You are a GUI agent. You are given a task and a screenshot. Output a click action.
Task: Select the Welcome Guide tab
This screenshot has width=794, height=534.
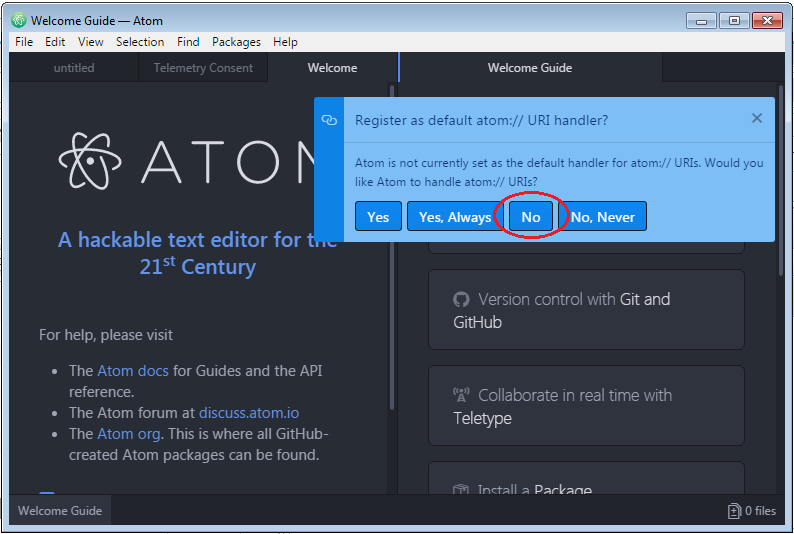[530, 68]
